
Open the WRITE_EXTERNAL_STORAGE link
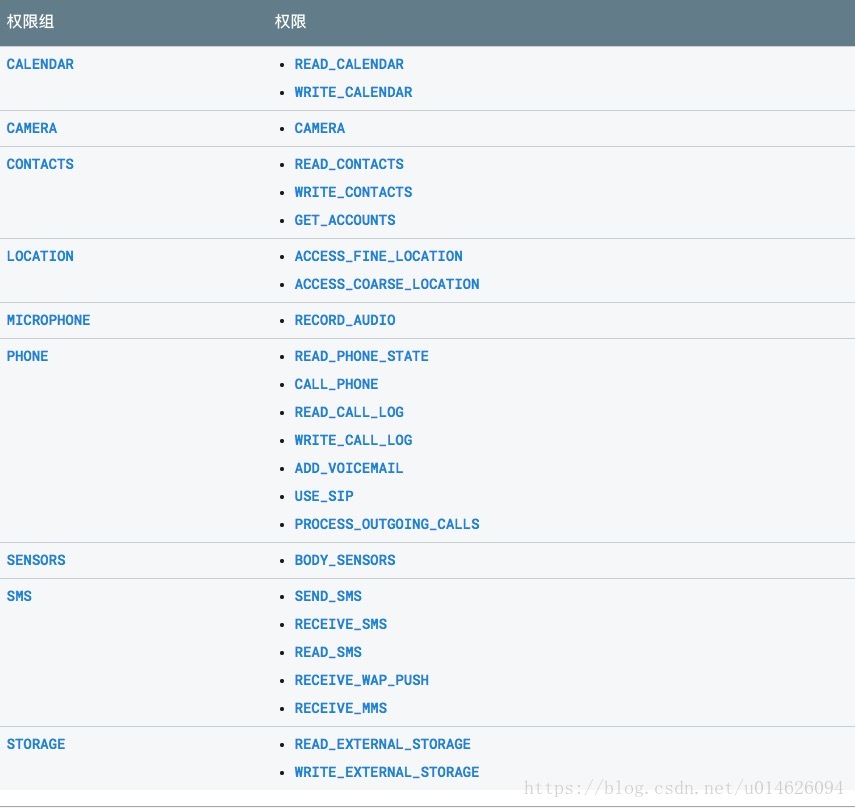tap(387, 772)
